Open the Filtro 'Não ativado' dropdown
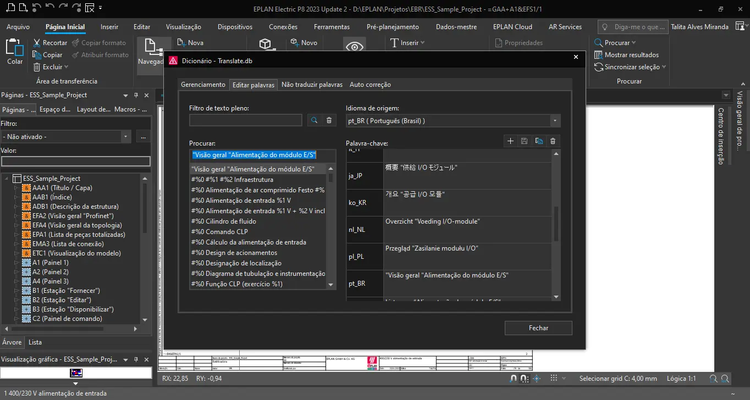The image size is (750, 400). (x=127, y=135)
